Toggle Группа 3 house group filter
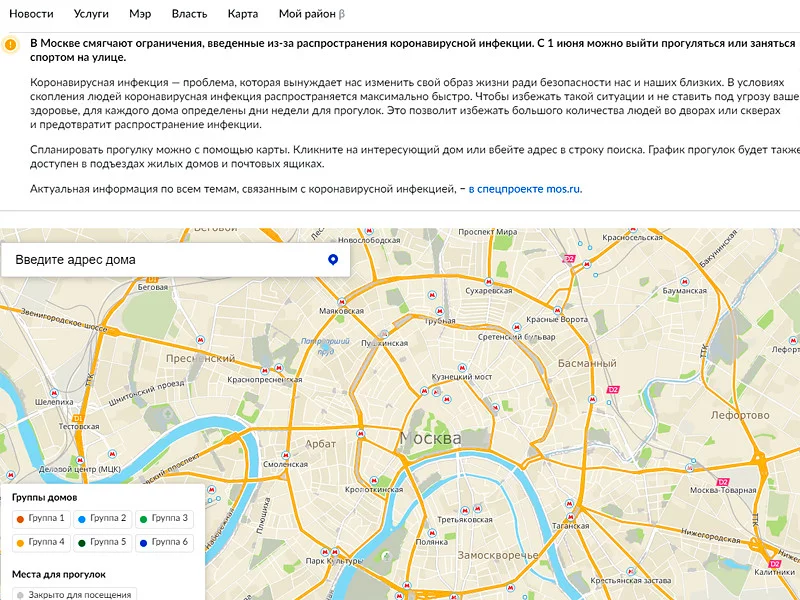The image size is (800, 600). coord(164,518)
